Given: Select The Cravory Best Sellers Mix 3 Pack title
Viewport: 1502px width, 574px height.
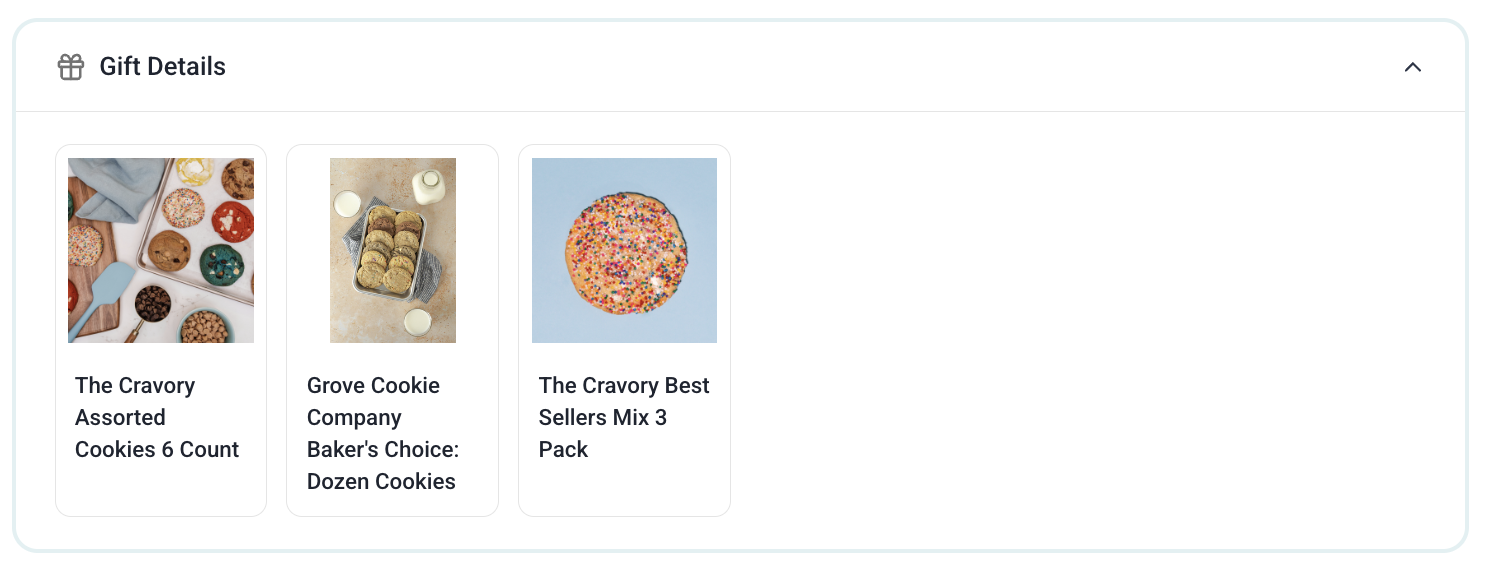Looking at the screenshot, I should pos(624,417).
